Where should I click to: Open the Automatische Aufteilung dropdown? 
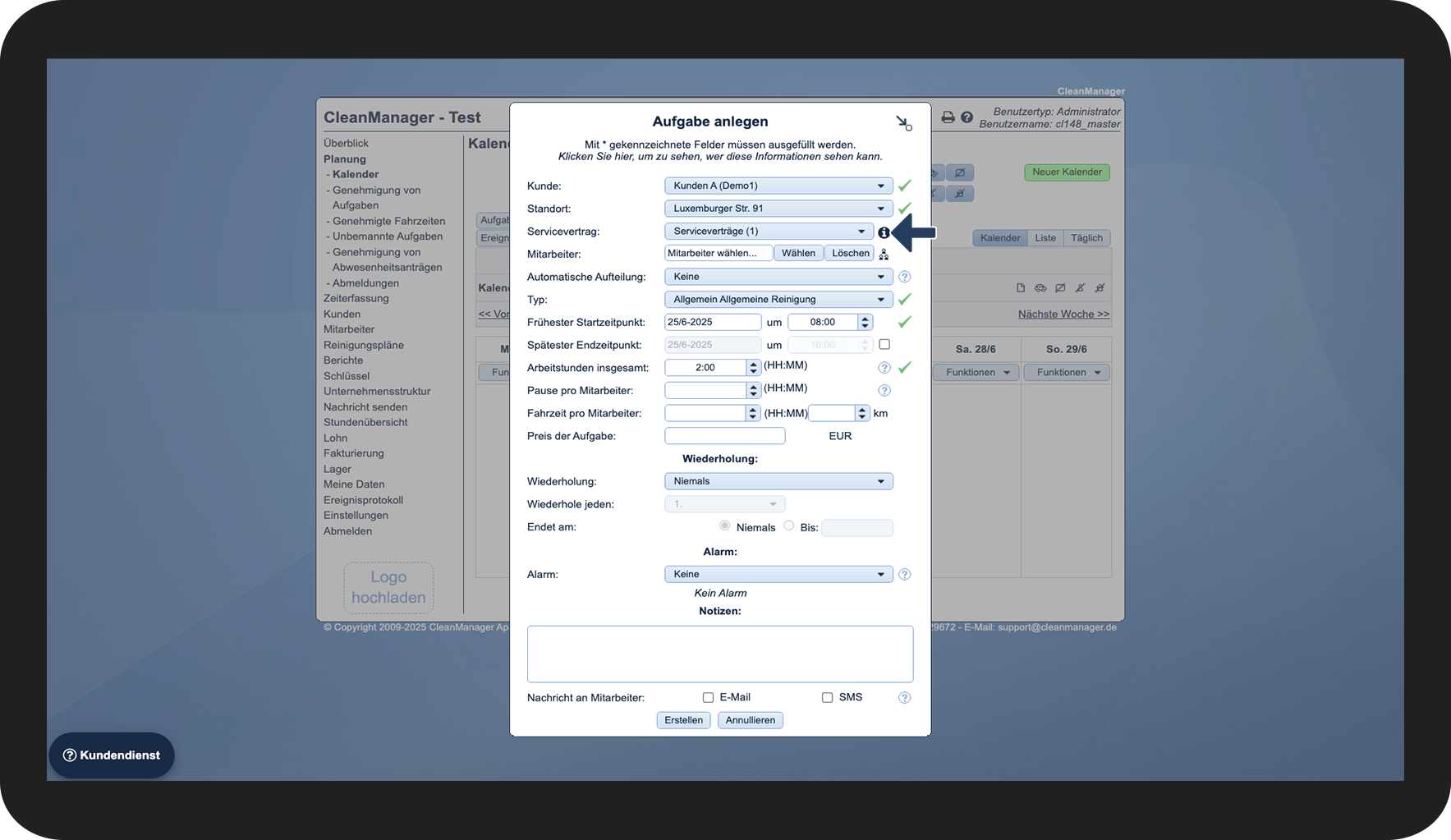778,277
